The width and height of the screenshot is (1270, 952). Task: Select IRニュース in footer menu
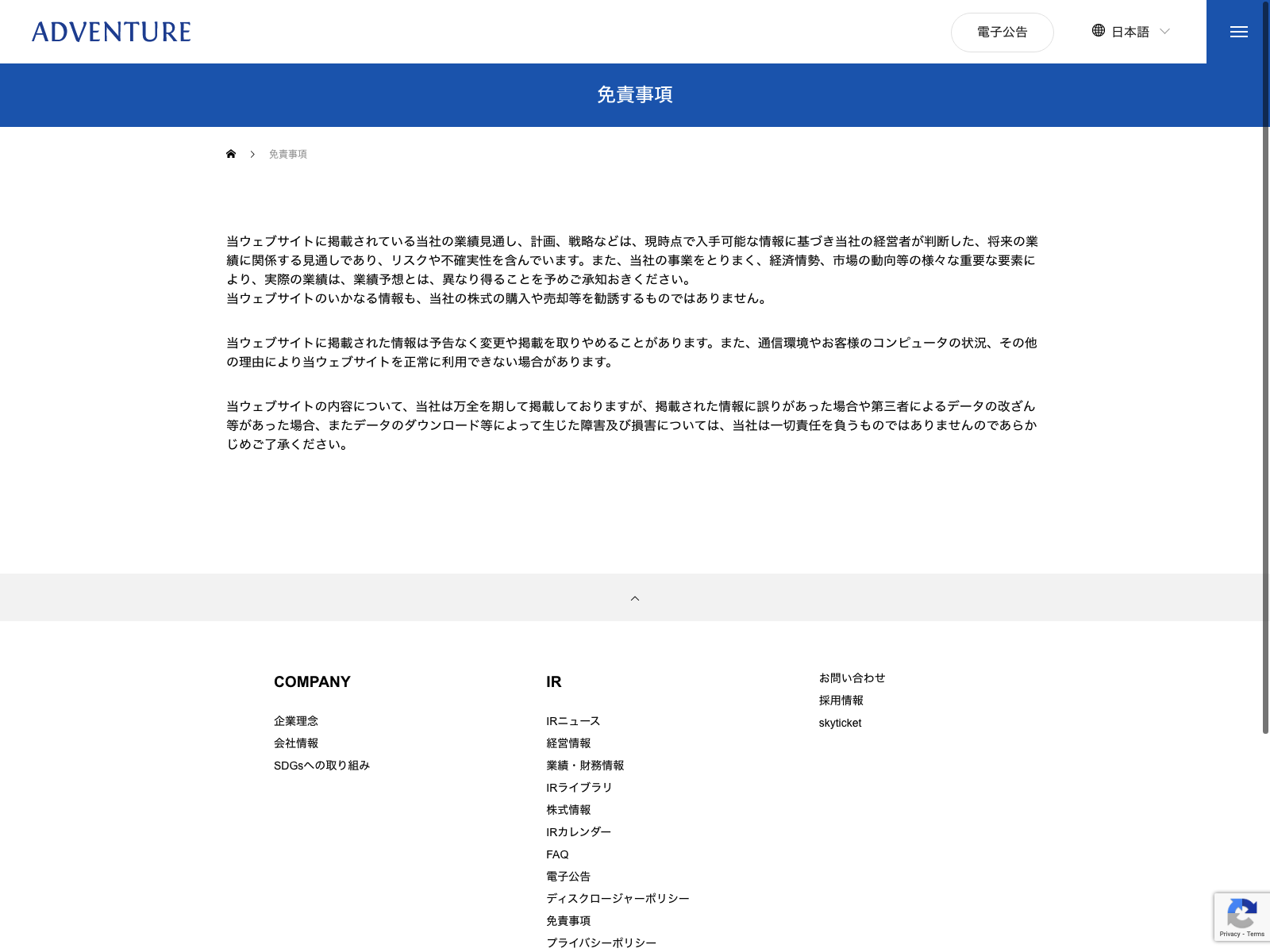[573, 721]
